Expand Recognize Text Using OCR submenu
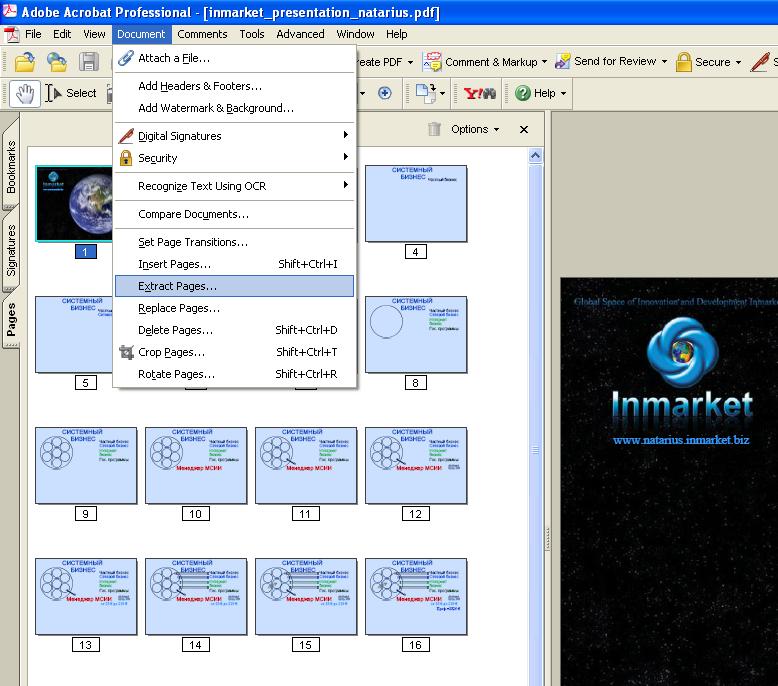The width and height of the screenshot is (778, 686). (x=234, y=186)
